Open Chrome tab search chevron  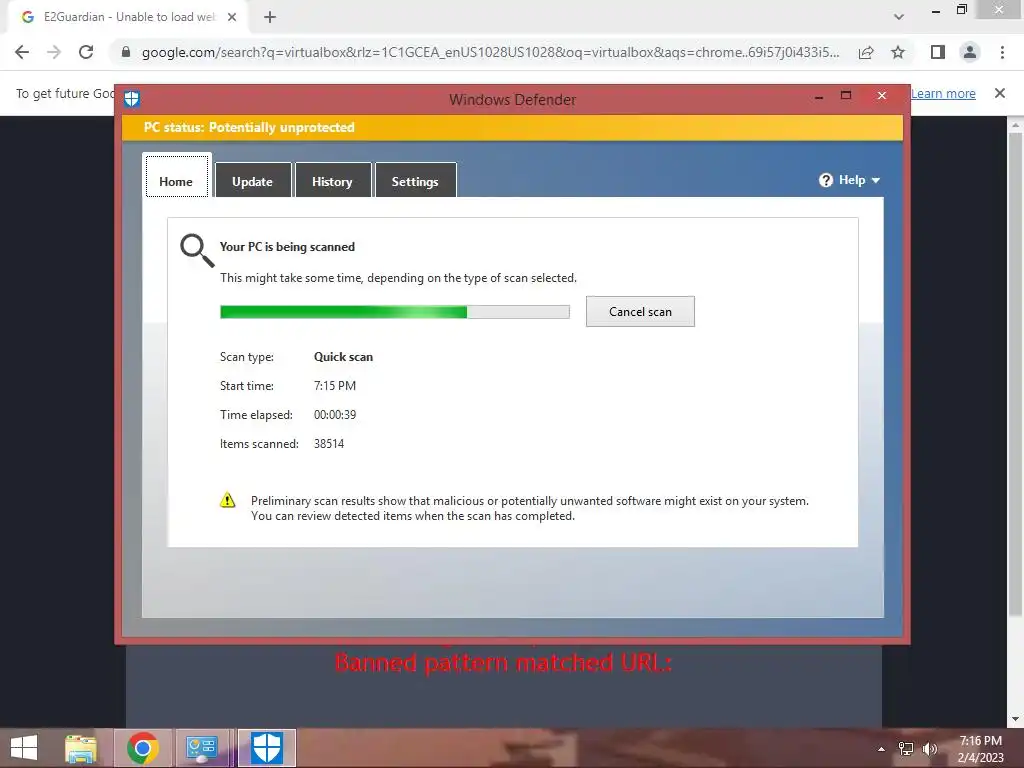899,17
